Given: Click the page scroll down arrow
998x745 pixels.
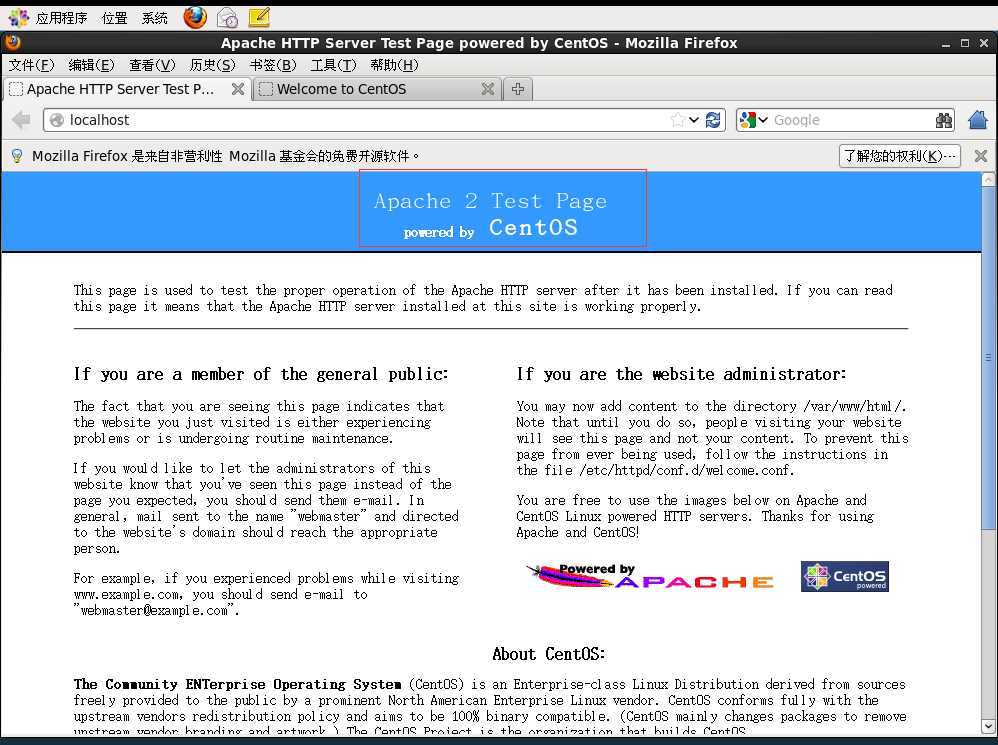Looking at the screenshot, I should click(988, 726).
